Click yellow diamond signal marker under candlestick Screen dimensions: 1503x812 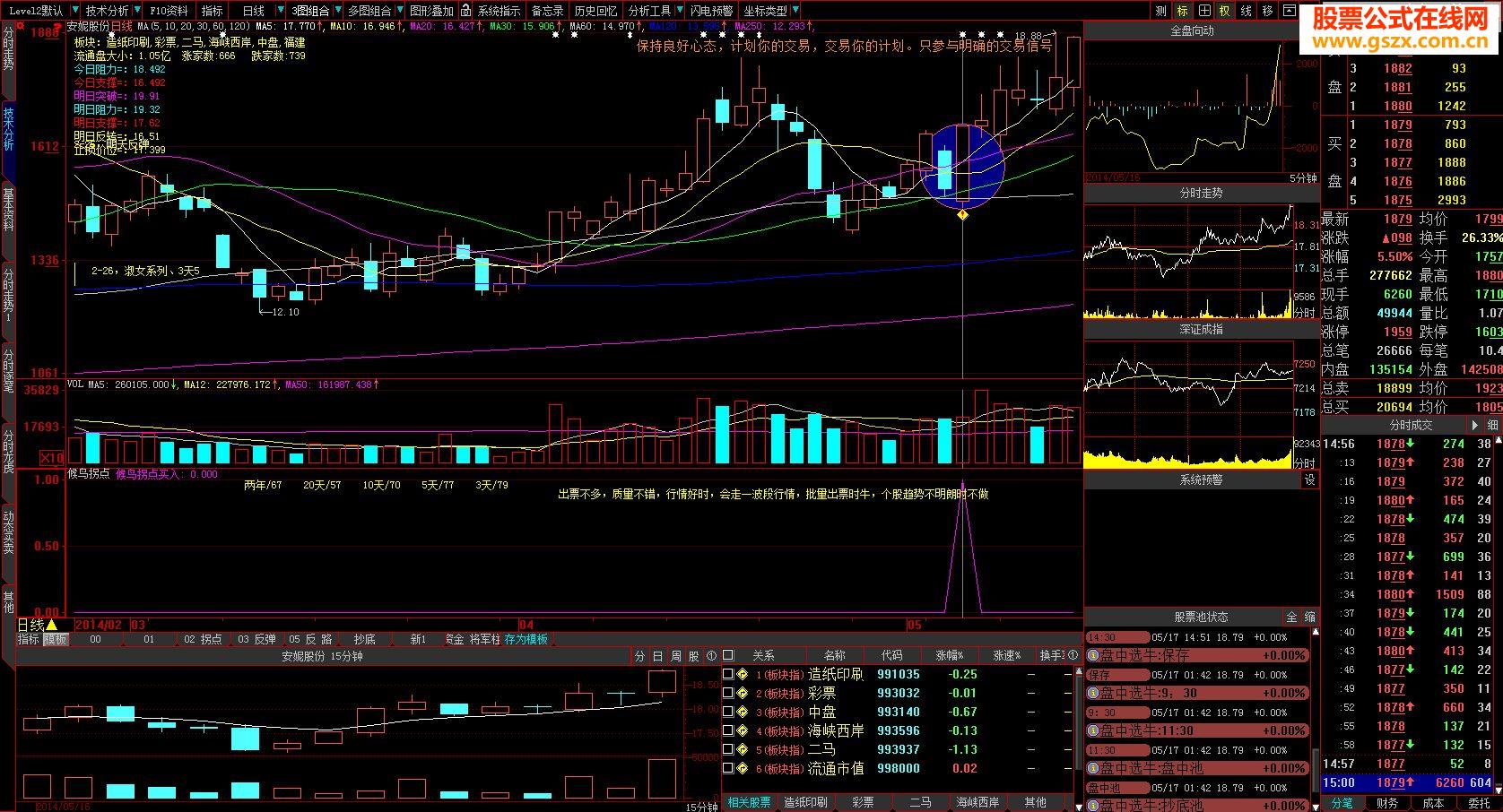click(x=962, y=215)
